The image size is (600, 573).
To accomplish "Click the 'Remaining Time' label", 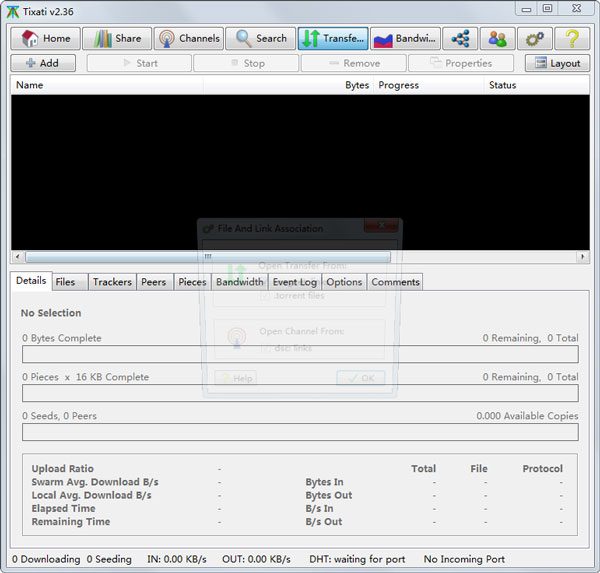I will (x=71, y=522).
